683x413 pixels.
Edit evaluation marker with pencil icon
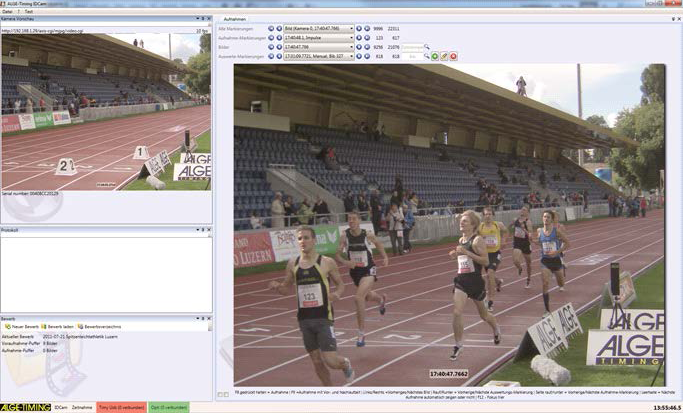[x=444, y=56]
